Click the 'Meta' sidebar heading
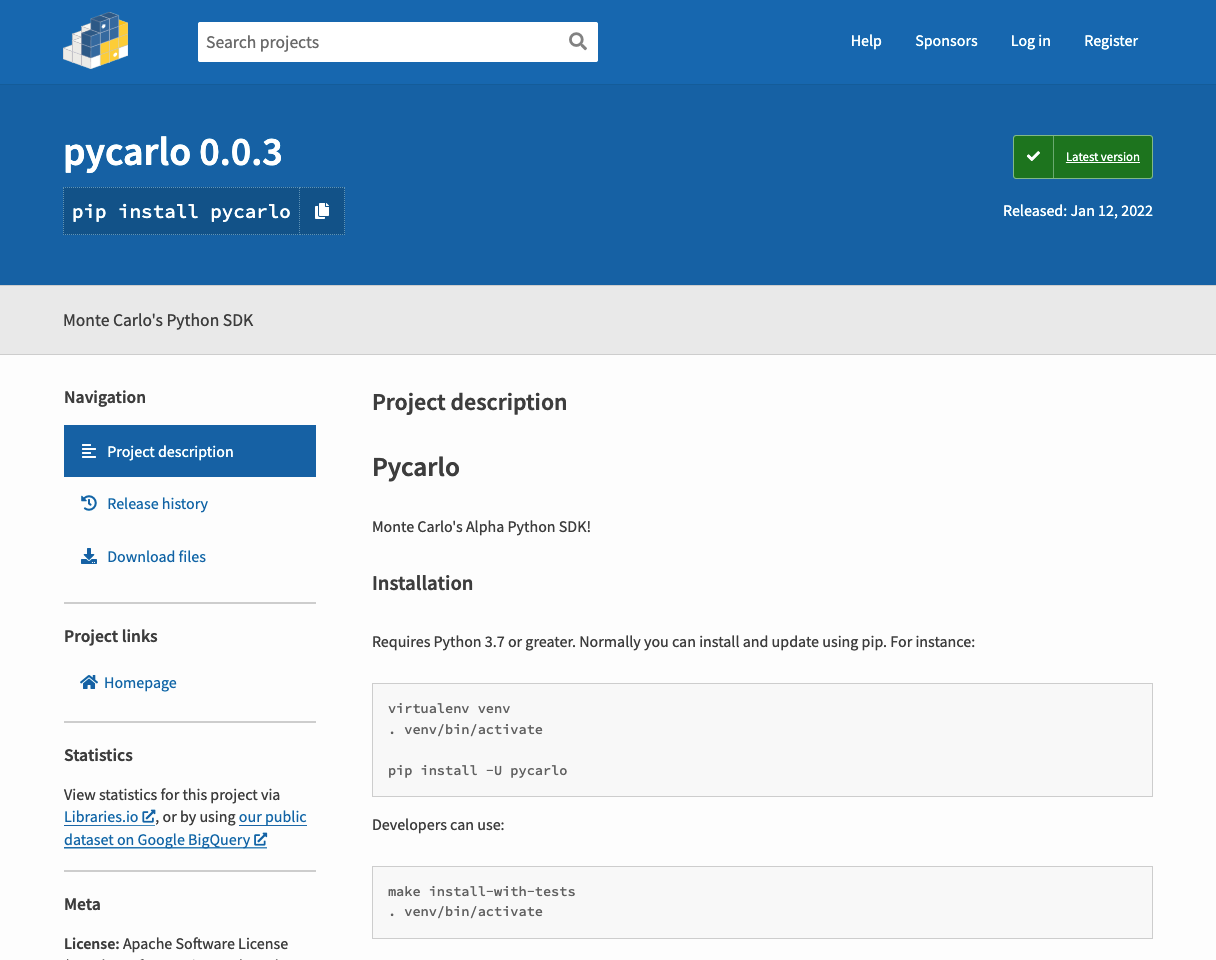Viewport: 1216px width, 960px height. (82, 904)
